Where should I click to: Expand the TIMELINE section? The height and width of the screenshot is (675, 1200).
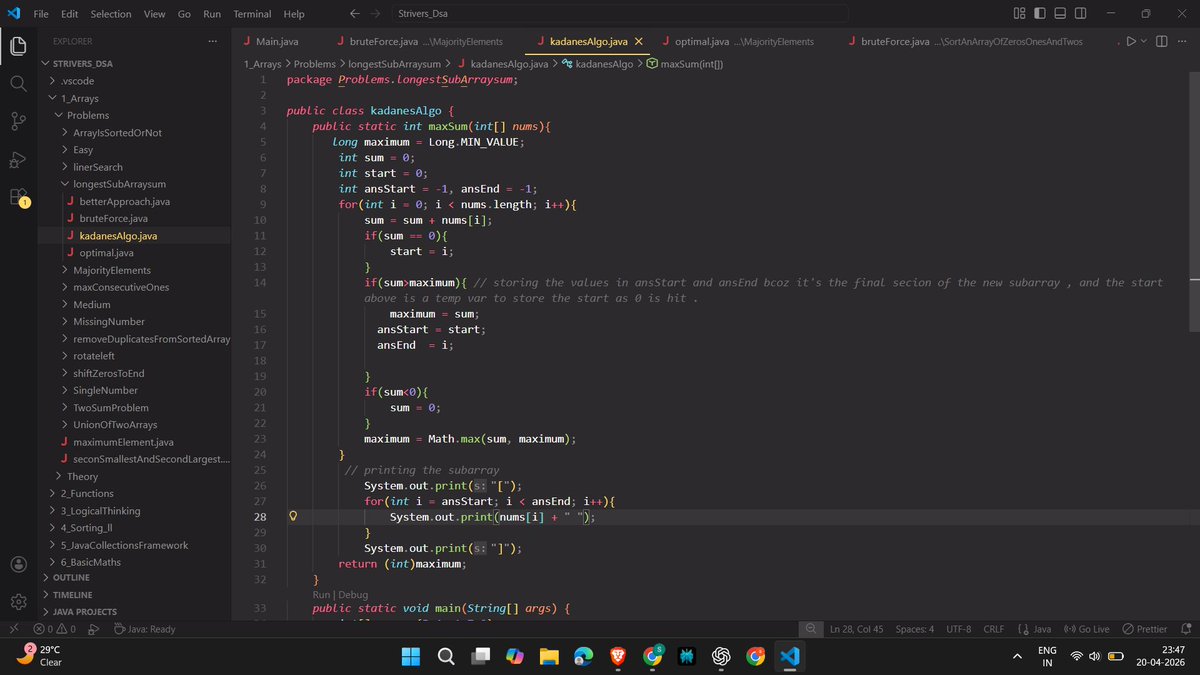[134, 594]
